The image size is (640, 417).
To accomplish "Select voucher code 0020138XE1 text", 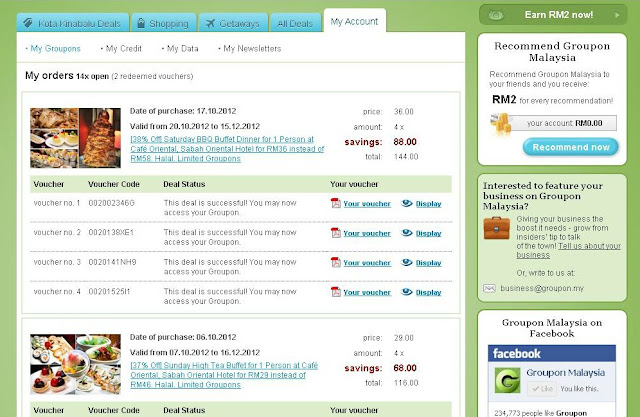I will point(111,232).
